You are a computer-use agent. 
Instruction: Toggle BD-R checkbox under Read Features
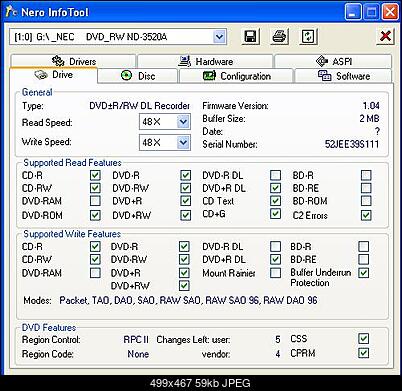[x=366, y=175]
